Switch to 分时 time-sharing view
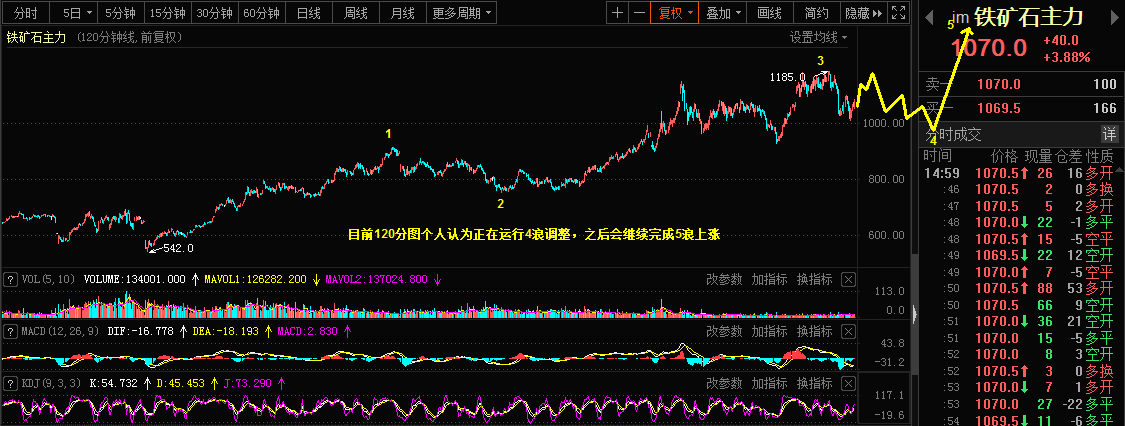This screenshot has width=1125, height=426. 26,13
